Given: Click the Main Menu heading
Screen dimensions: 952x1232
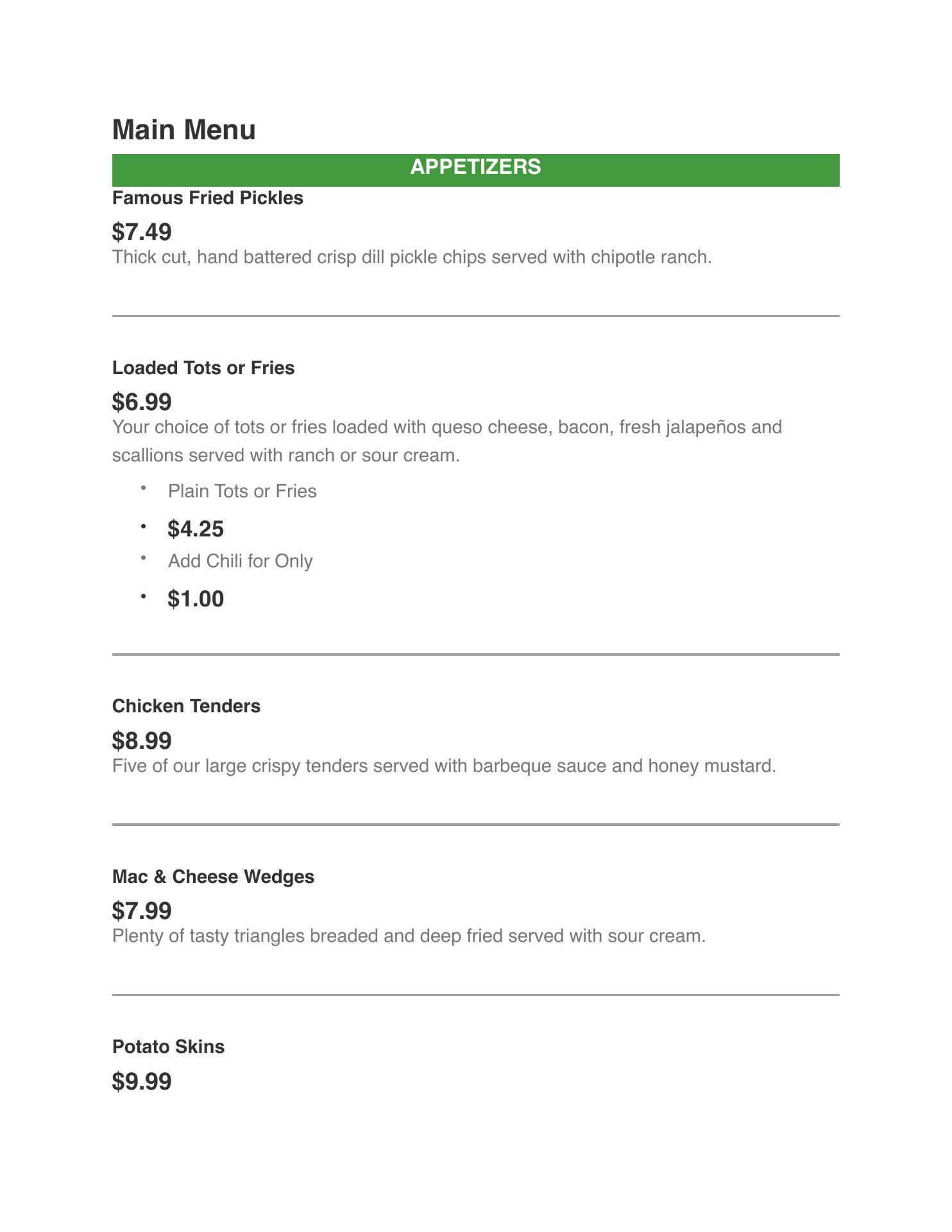Looking at the screenshot, I should (183, 130).
